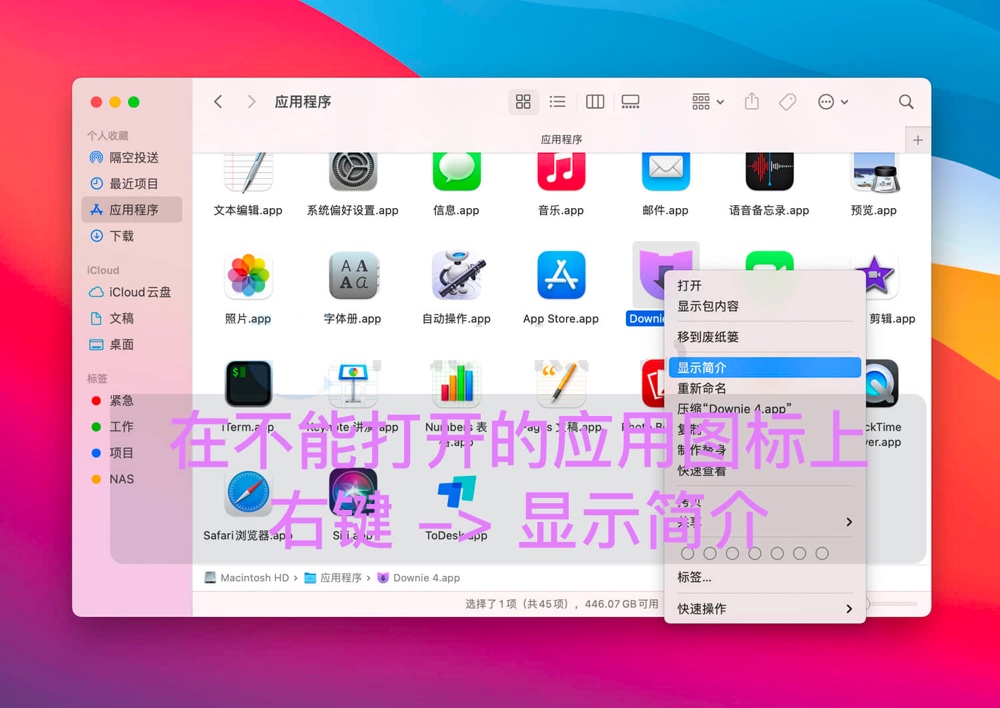1000x708 pixels.
Task: Choose 显示包内容 in the context menu
Action: coord(765,306)
